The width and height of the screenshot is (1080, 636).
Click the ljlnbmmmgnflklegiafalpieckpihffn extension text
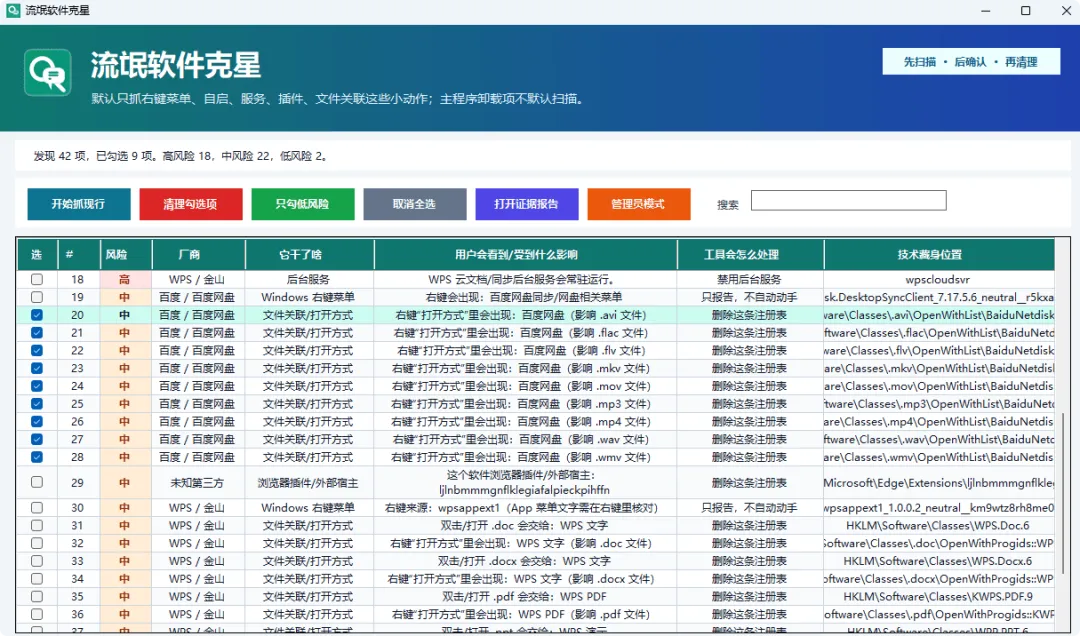tap(524, 490)
